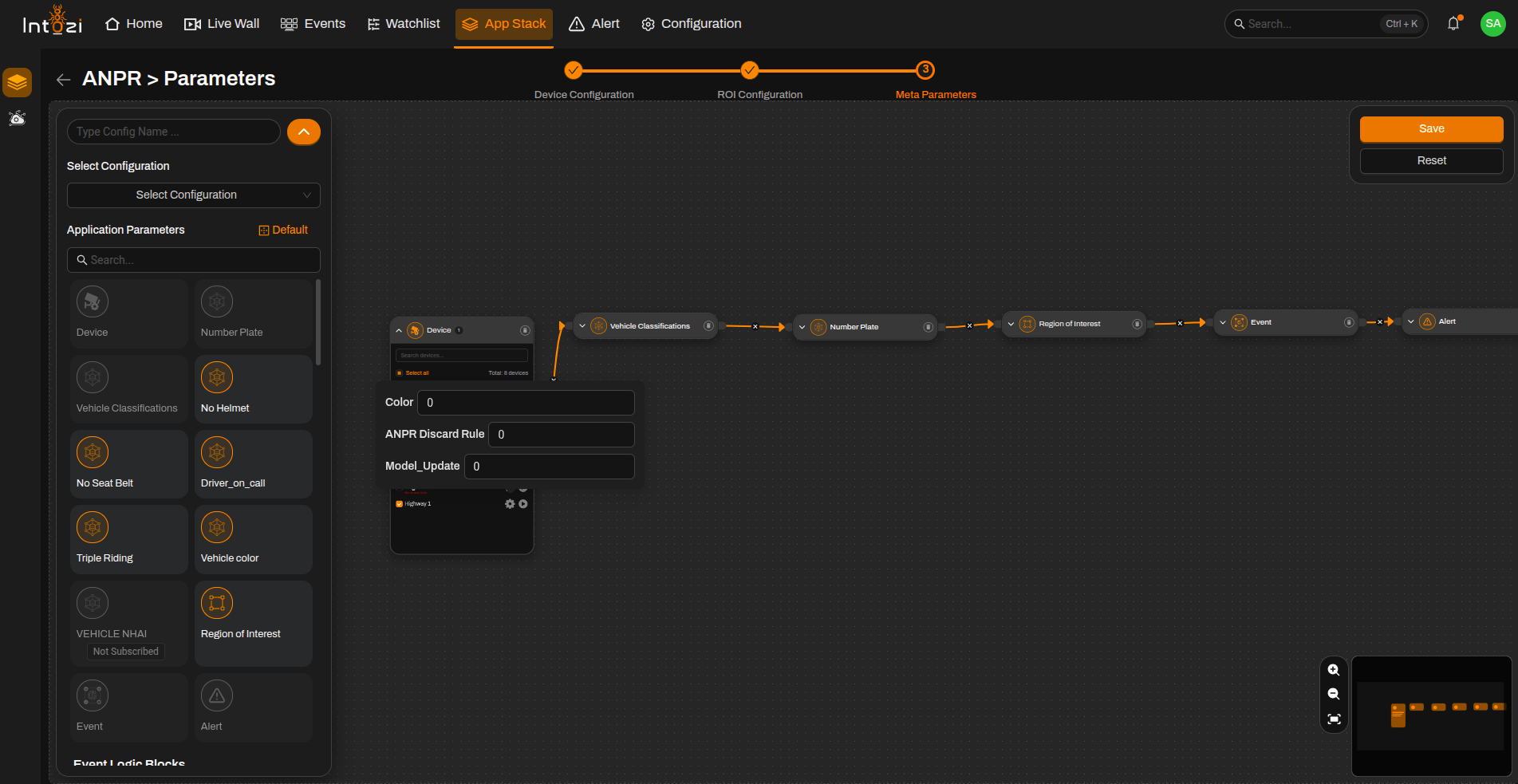Click the Intozi logo
The image size is (1518, 784).
pyautogui.click(x=53, y=20)
